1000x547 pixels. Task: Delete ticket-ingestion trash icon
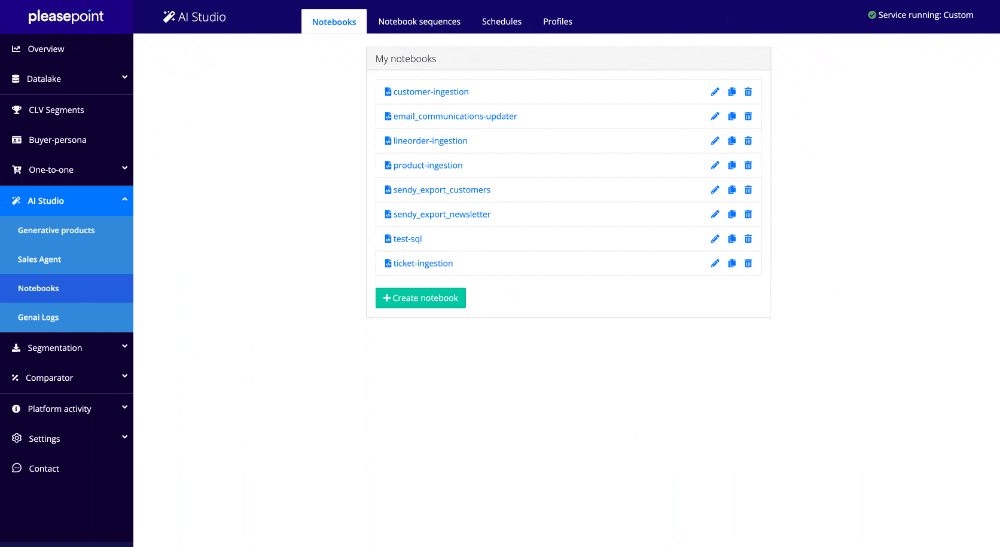coord(748,263)
